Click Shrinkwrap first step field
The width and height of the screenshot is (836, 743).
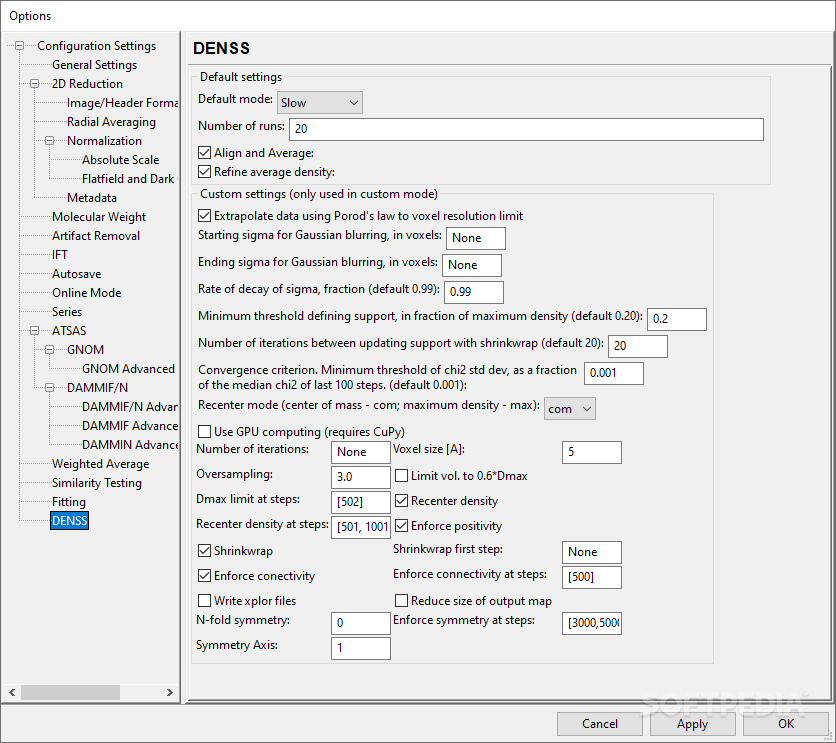(x=592, y=552)
